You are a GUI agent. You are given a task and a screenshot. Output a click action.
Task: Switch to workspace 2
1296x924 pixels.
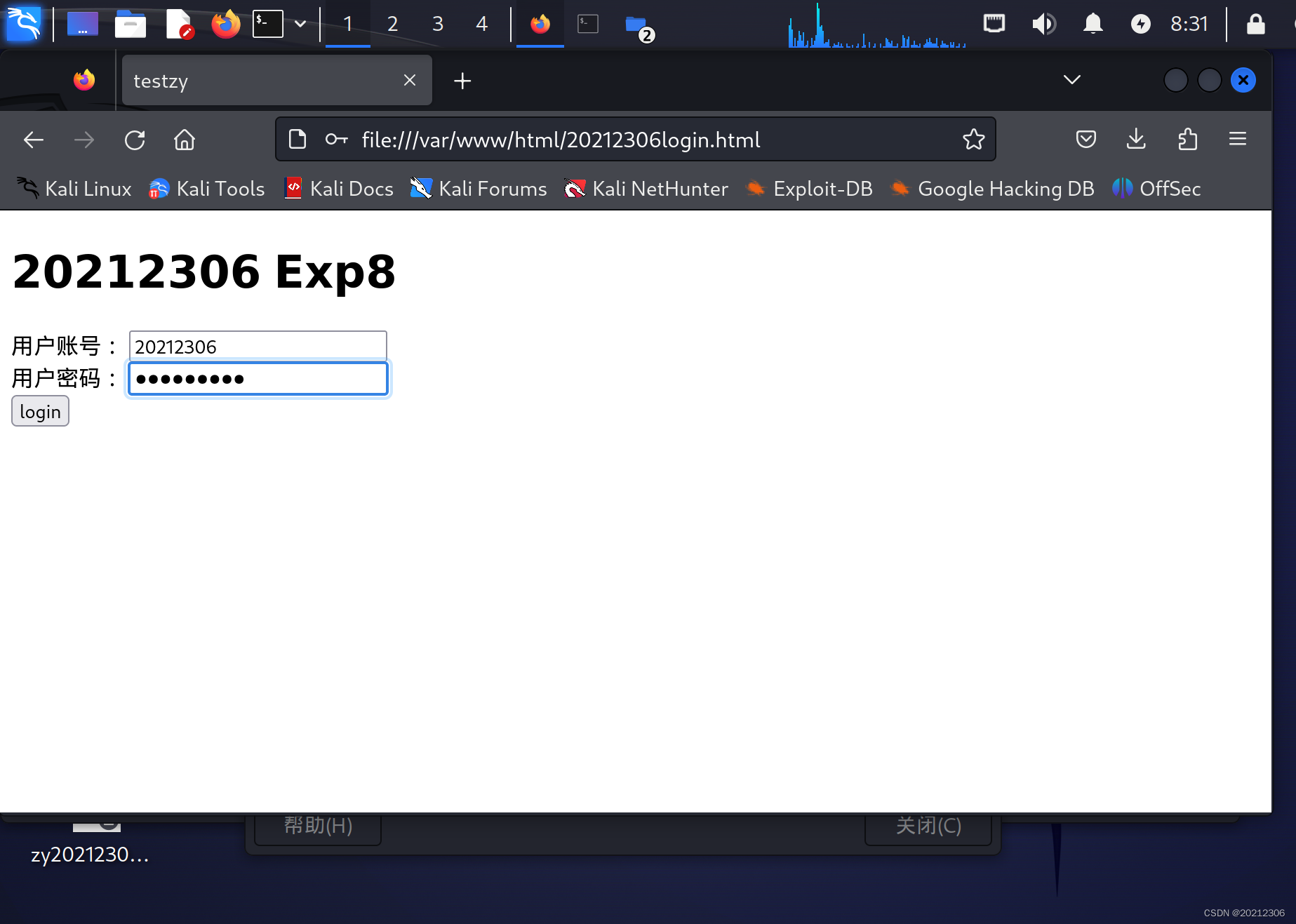coord(393,24)
